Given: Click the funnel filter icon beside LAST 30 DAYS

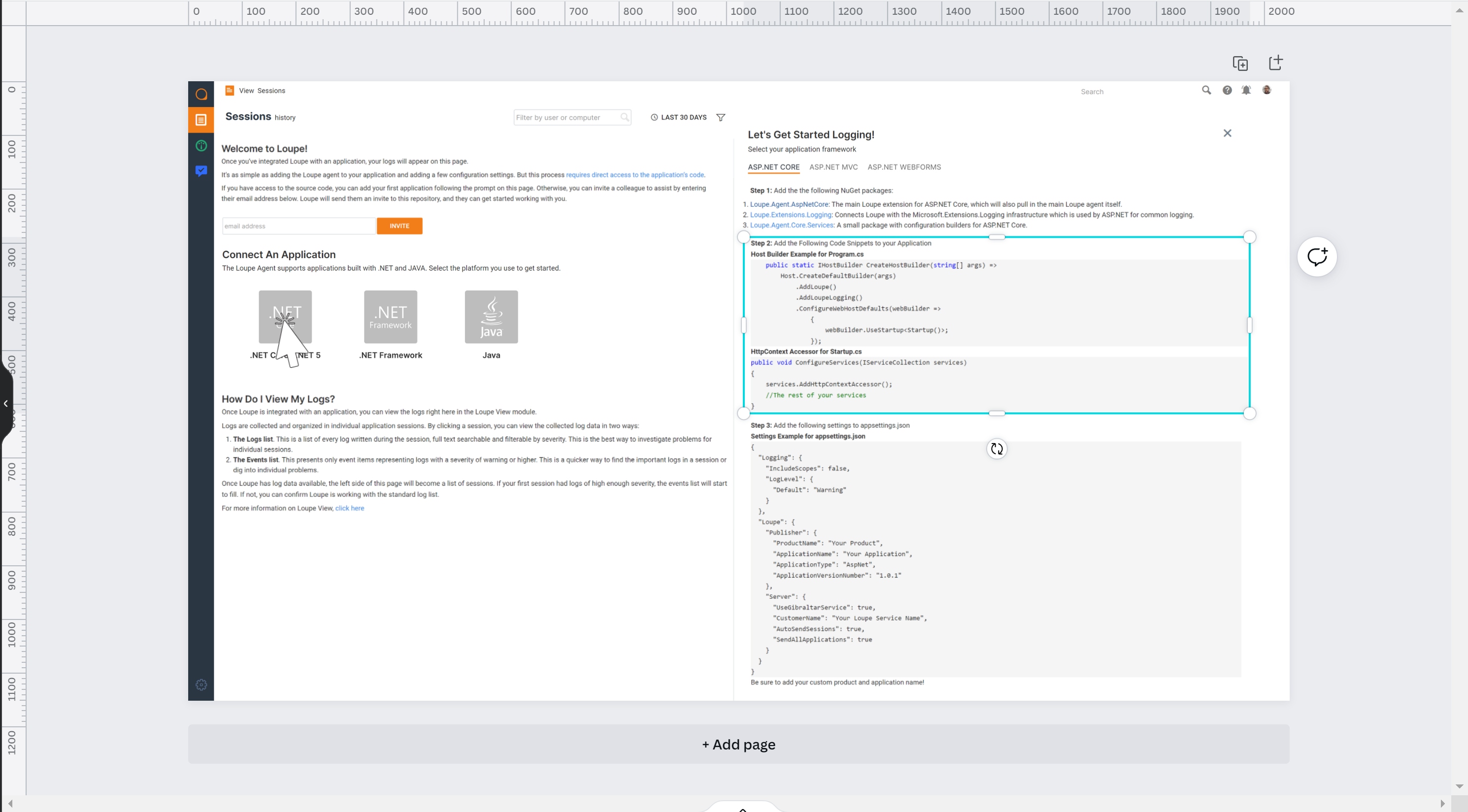Looking at the screenshot, I should (x=720, y=117).
